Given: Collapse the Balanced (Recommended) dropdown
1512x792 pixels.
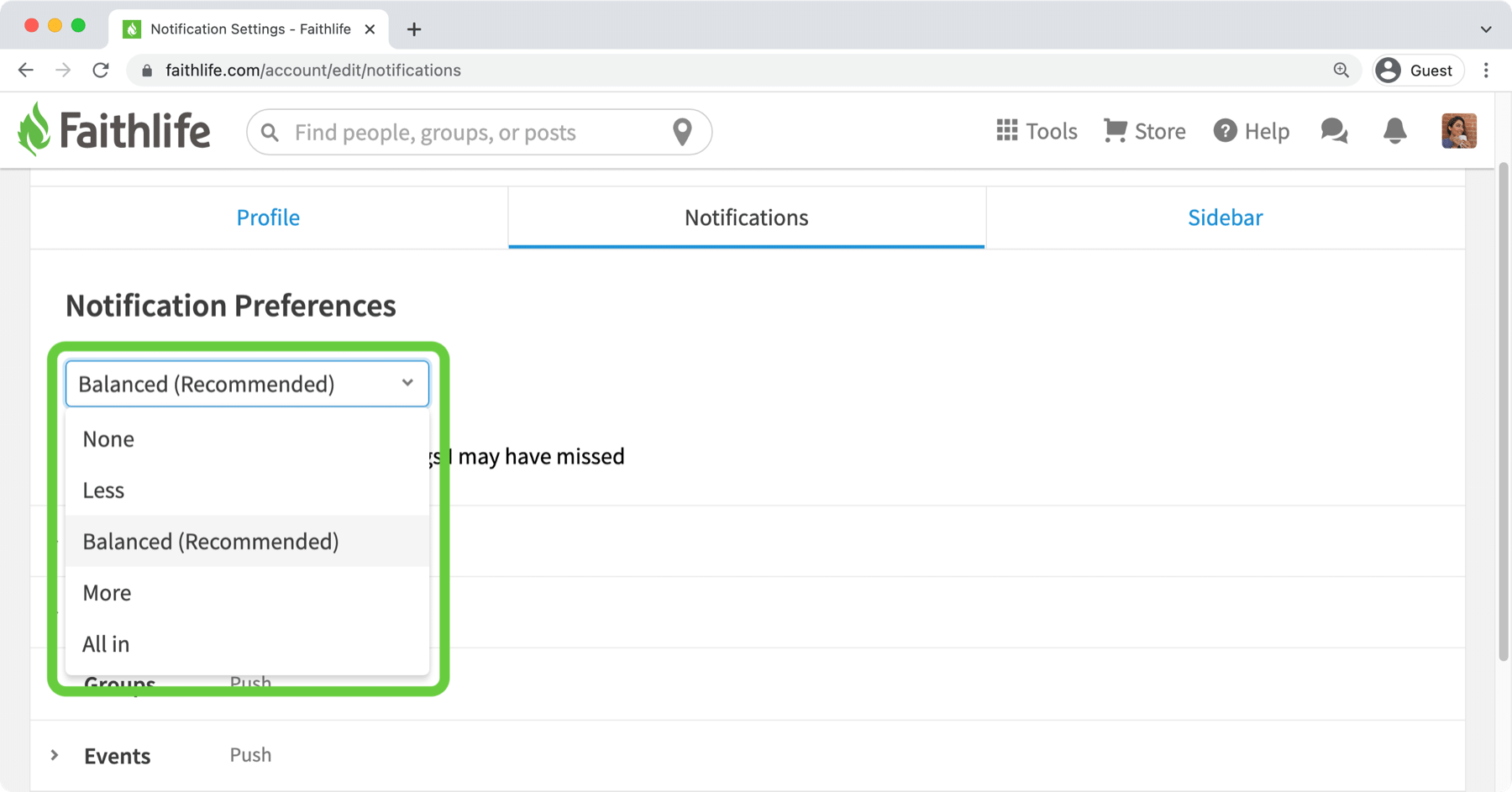Looking at the screenshot, I should coord(247,384).
